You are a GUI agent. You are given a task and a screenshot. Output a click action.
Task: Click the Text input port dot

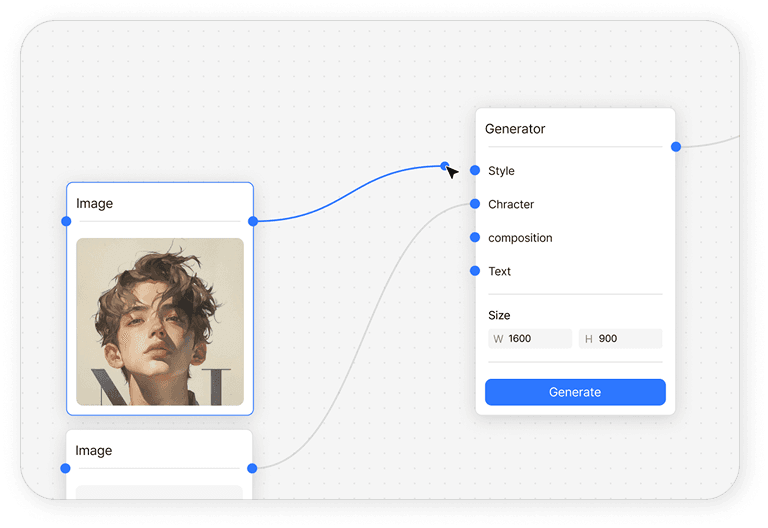pos(475,271)
